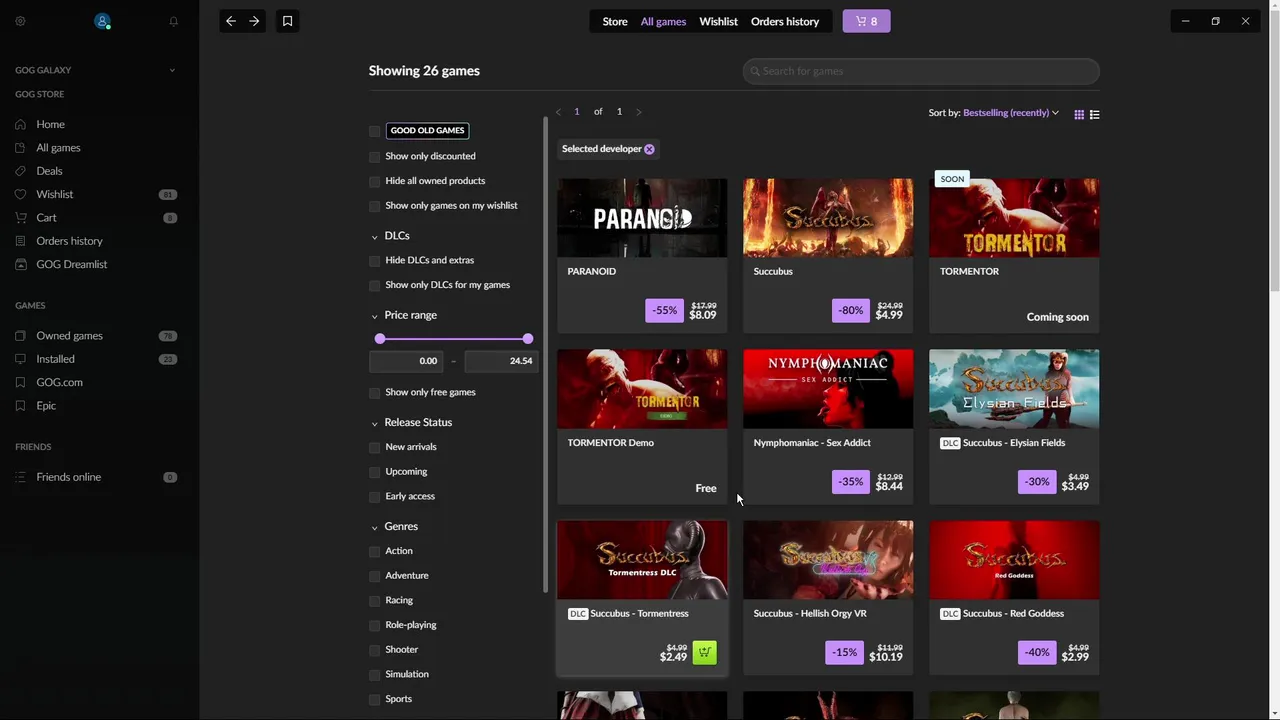This screenshot has width=1280, height=720.
Task: Open the Wishlist tab
Action: (718, 21)
